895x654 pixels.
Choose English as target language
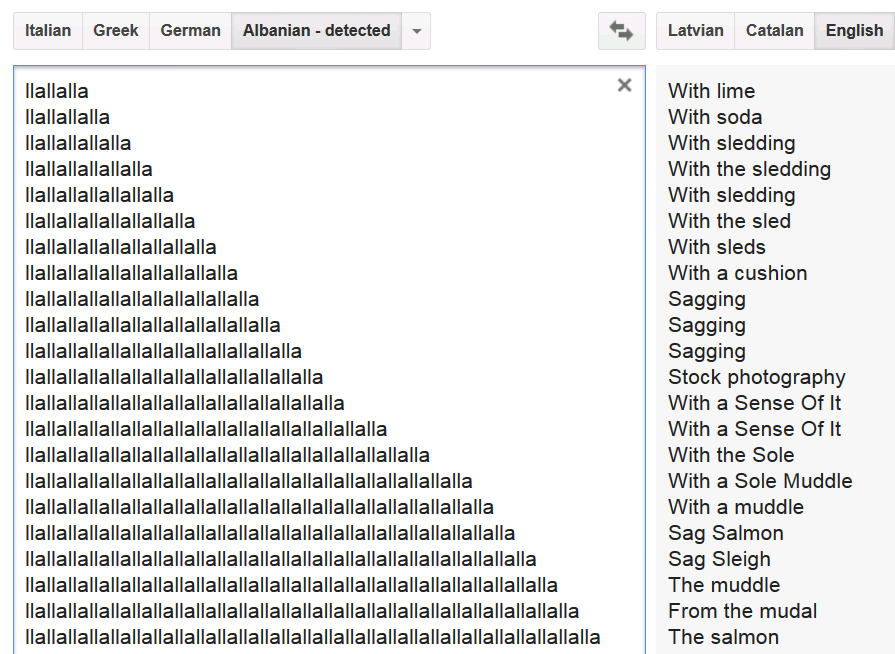coord(854,31)
